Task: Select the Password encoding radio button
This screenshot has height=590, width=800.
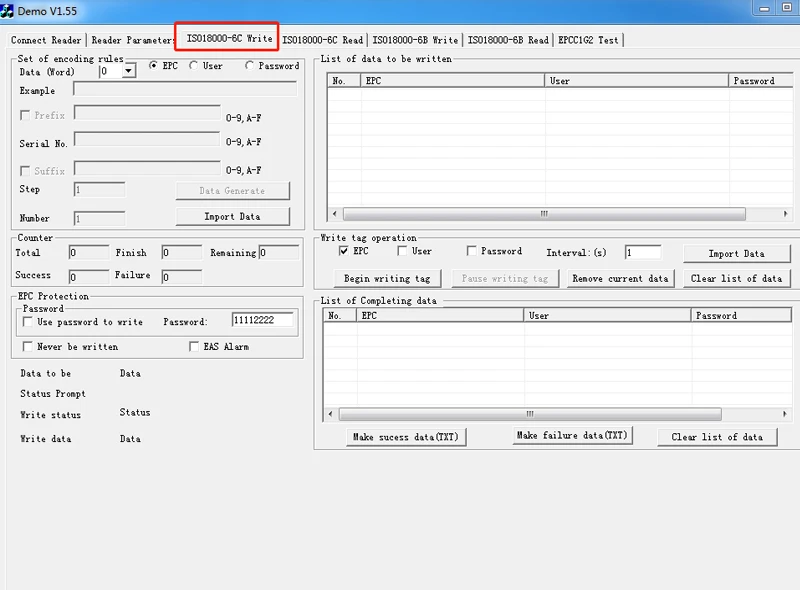Action: point(249,65)
